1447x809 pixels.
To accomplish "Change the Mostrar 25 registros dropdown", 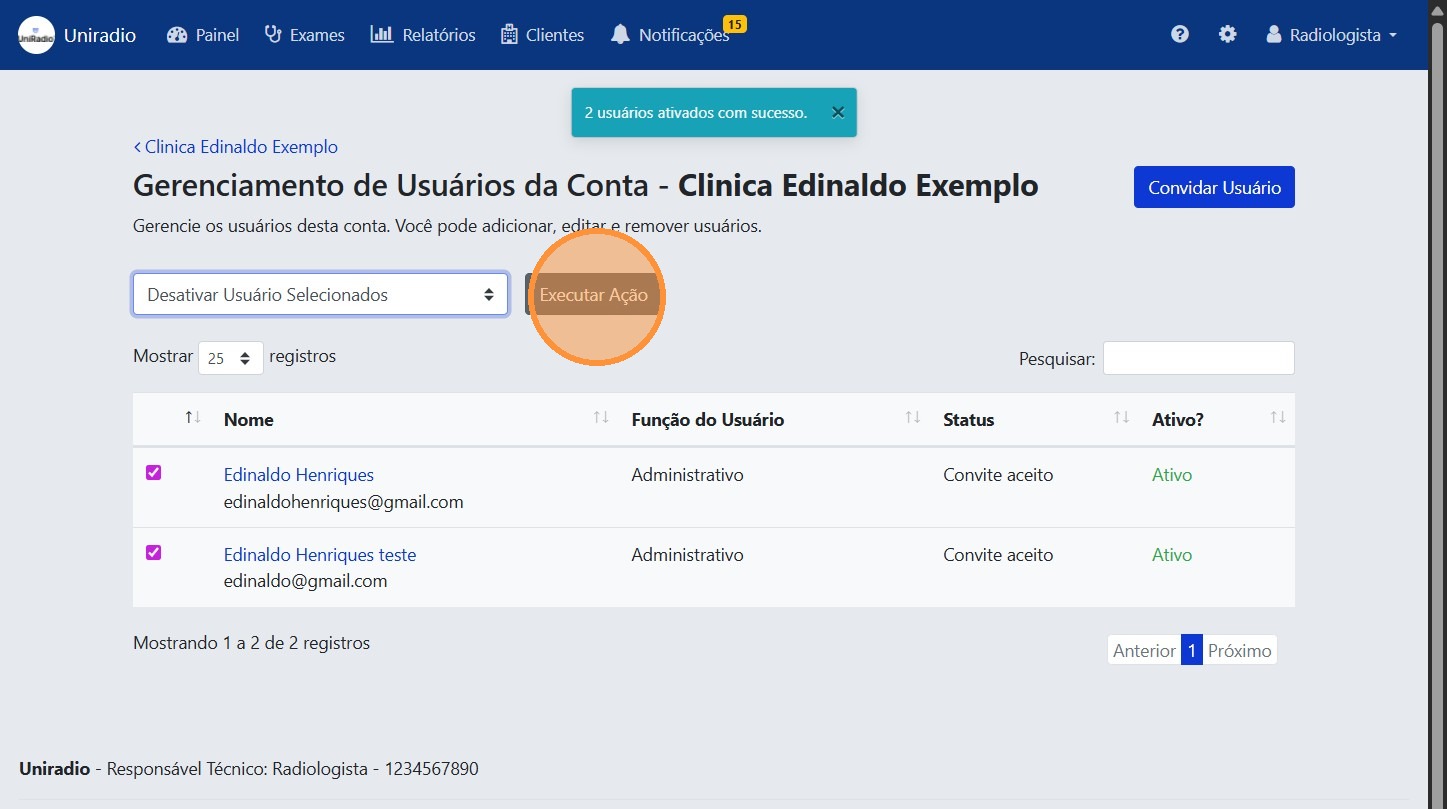I will tap(230, 357).
